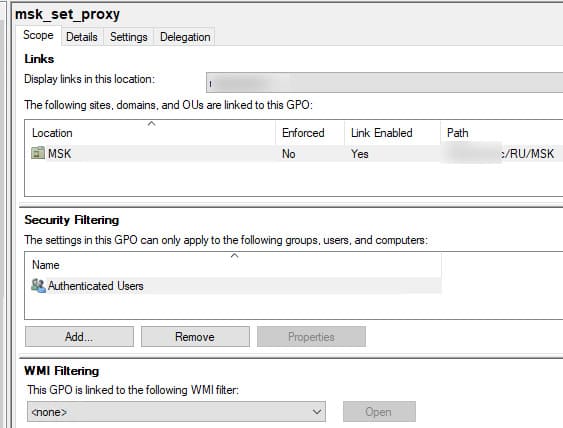Open the WMI filter dropdown arrow
Viewport: 563px width, 428px height.
click(x=316, y=411)
